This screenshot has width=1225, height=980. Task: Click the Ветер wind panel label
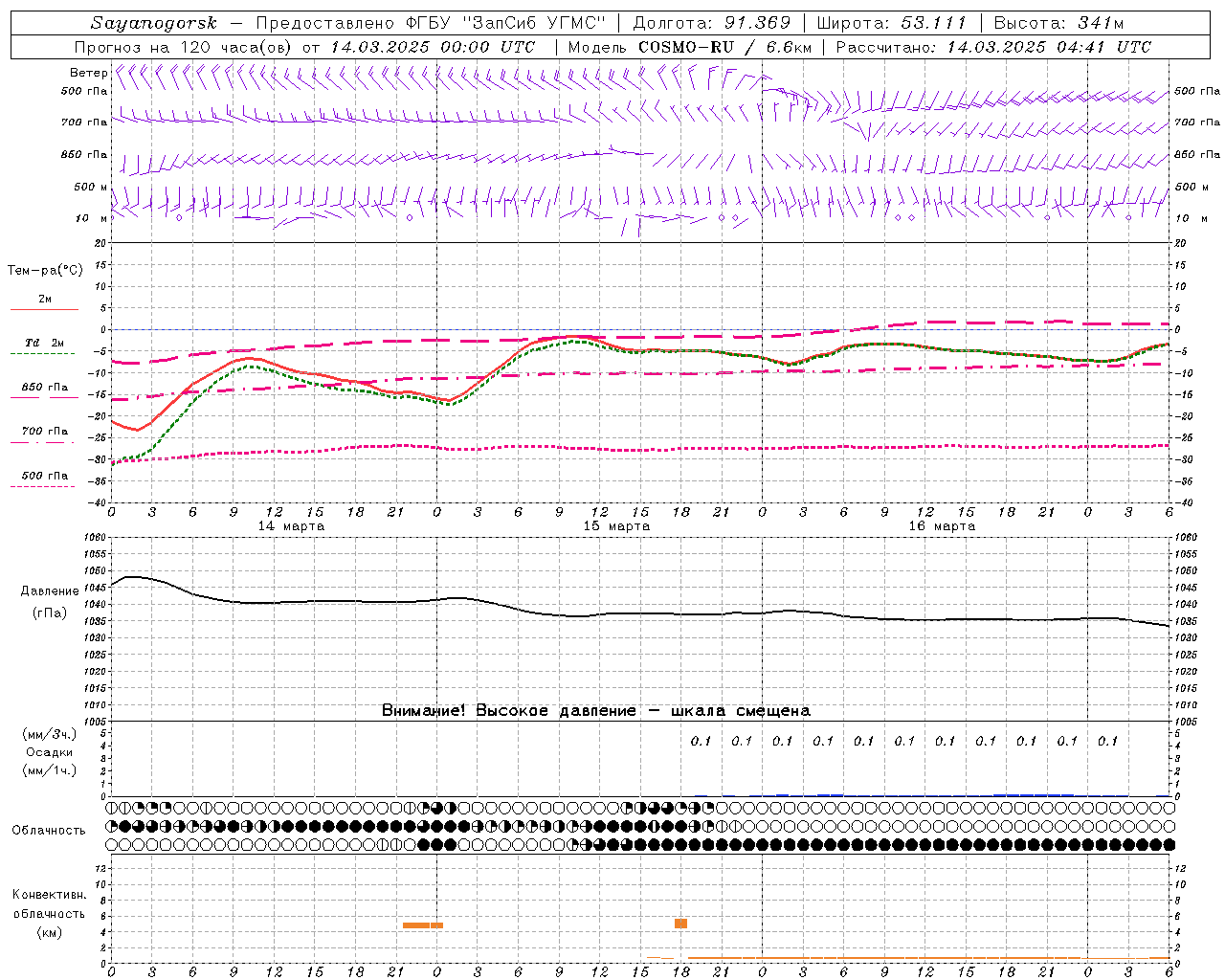click(x=88, y=73)
